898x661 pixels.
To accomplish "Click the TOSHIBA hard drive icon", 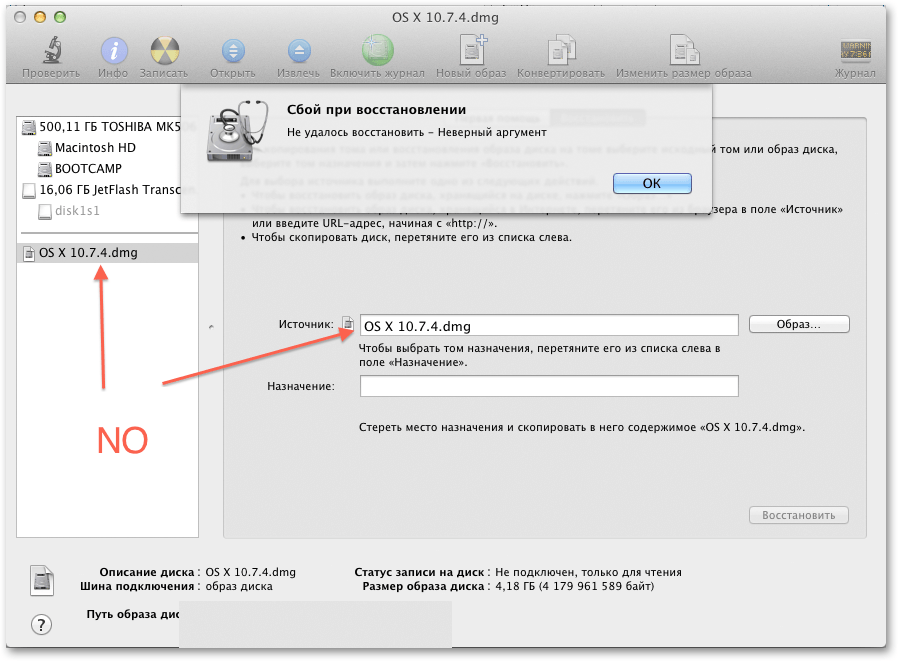I will (x=29, y=127).
